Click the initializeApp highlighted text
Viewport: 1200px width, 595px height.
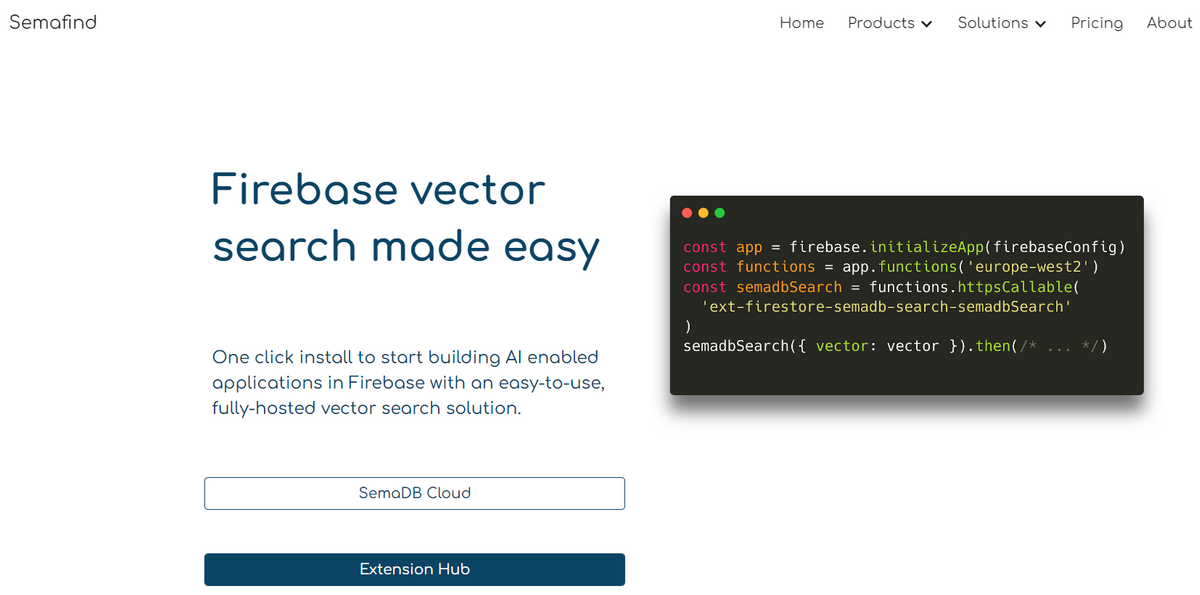tap(926, 246)
